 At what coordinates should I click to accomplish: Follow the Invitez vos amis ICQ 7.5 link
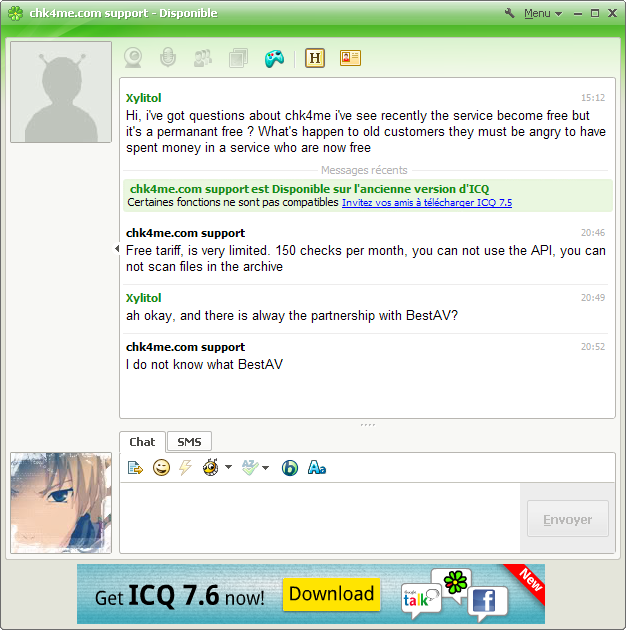(x=427, y=202)
